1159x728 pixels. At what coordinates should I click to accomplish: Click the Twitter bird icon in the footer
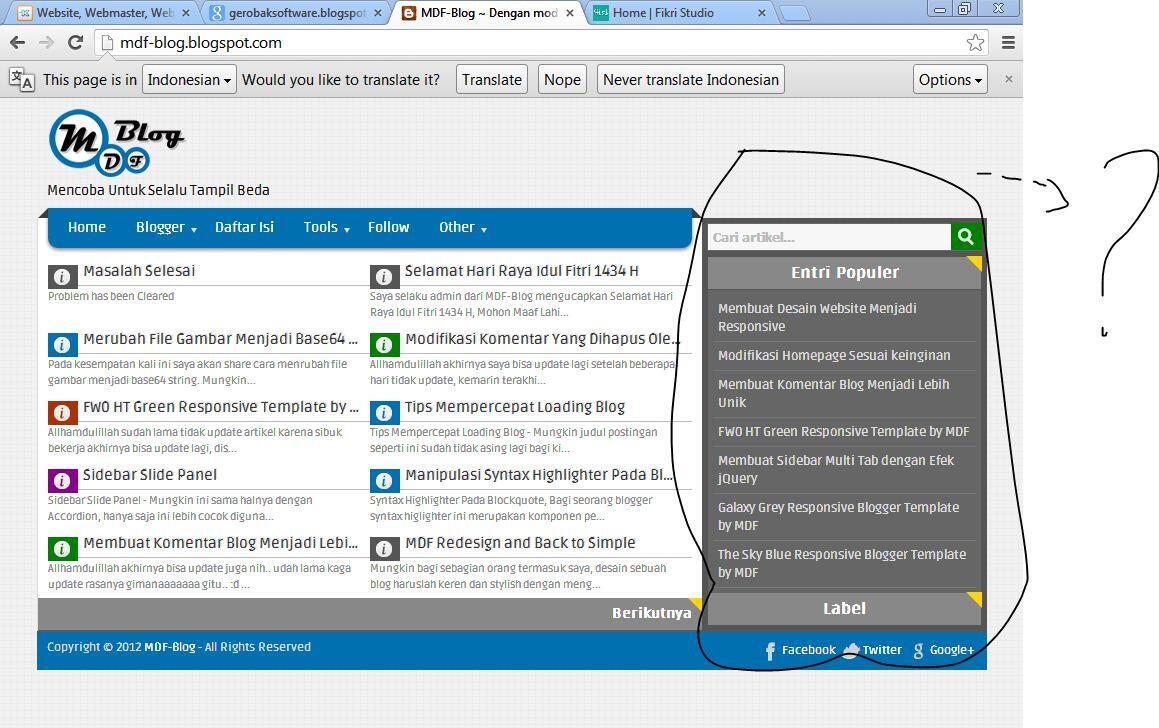851,650
